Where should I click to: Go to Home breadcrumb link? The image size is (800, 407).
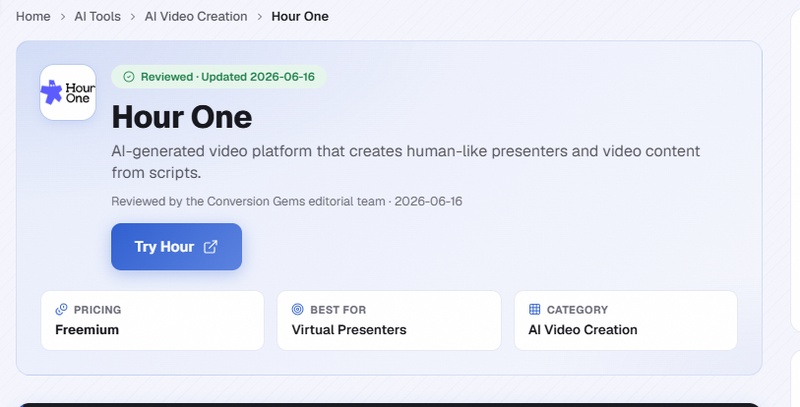33,16
